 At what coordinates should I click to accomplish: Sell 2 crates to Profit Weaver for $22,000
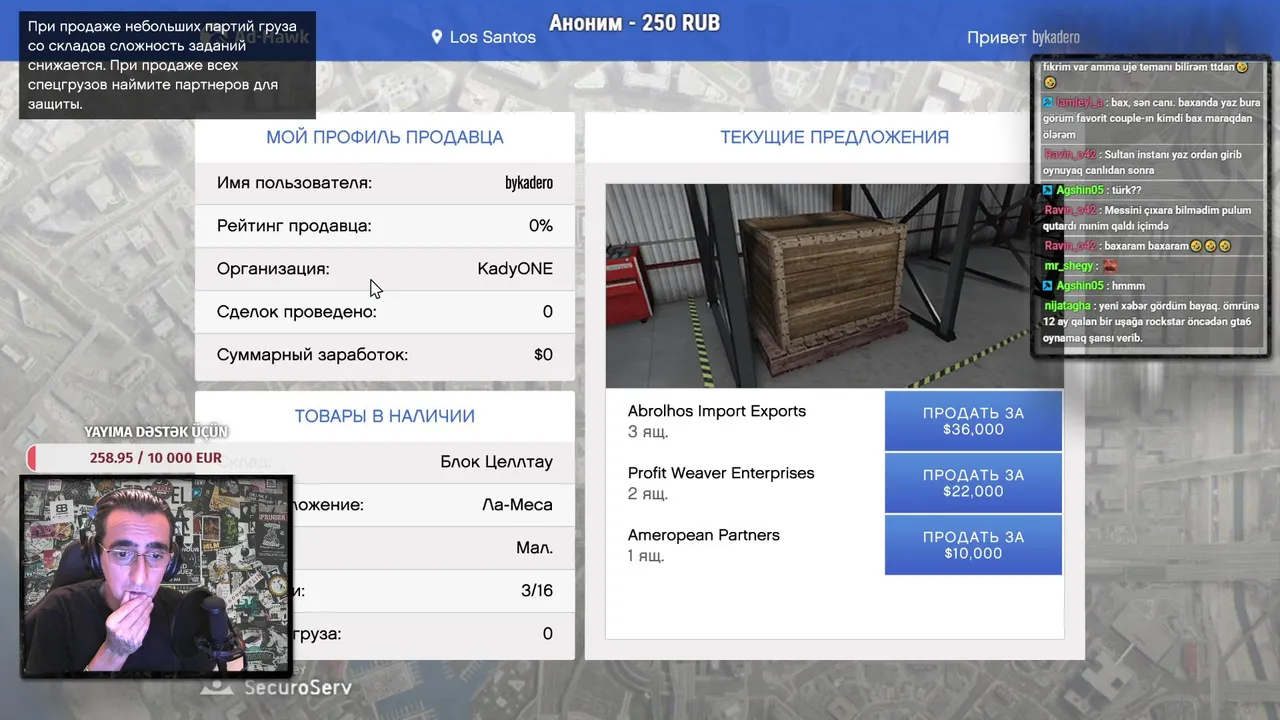coord(973,483)
